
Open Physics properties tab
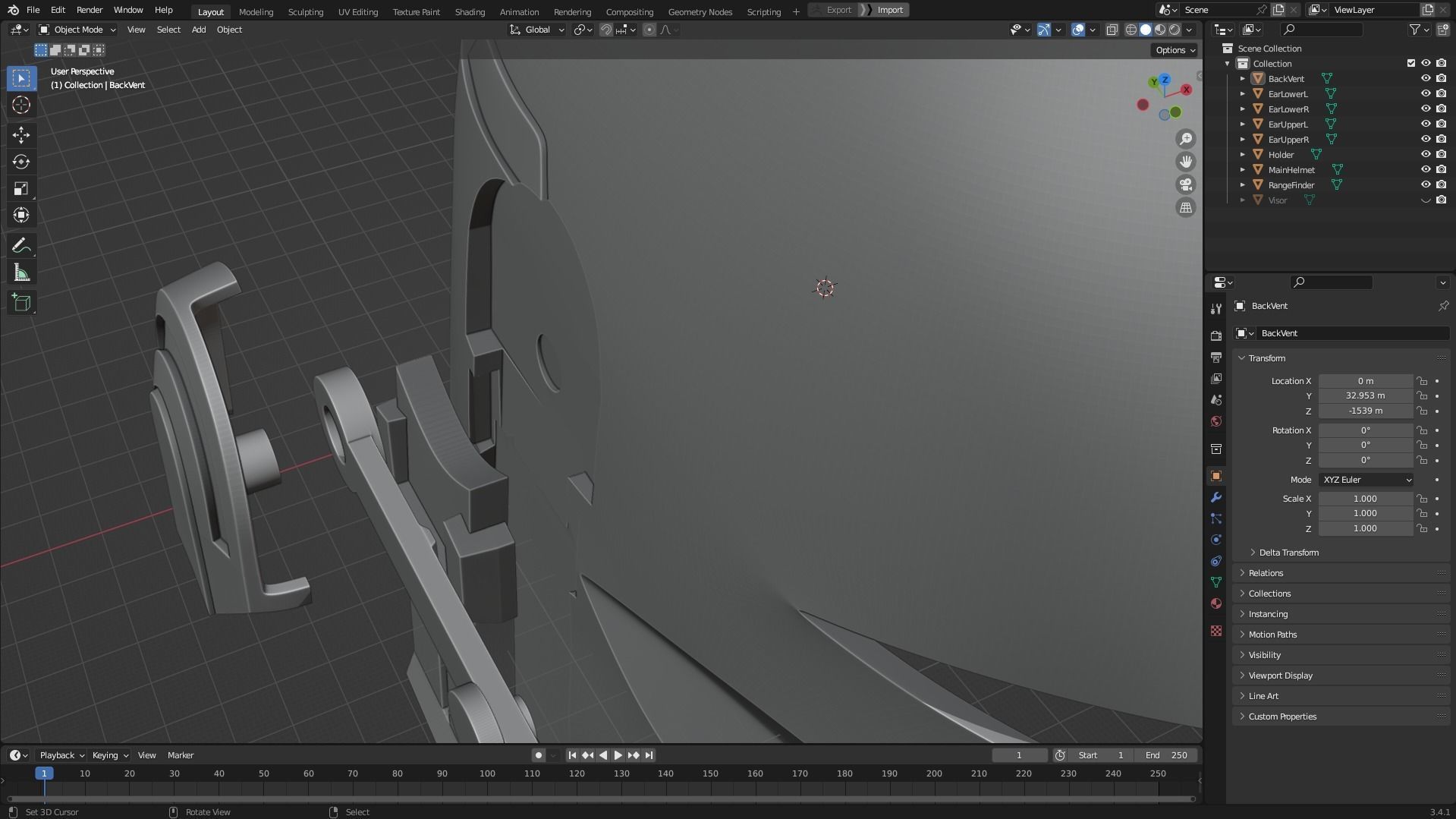point(1216,540)
